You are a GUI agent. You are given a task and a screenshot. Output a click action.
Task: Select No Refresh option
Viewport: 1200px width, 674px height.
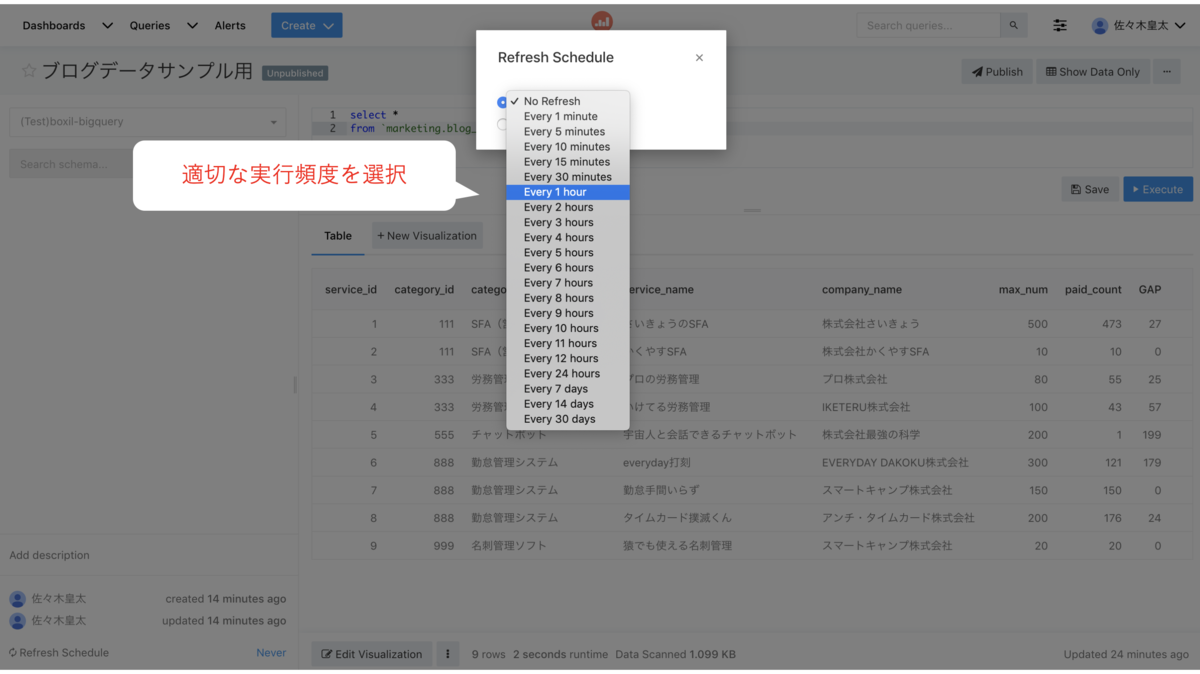[x=568, y=101]
